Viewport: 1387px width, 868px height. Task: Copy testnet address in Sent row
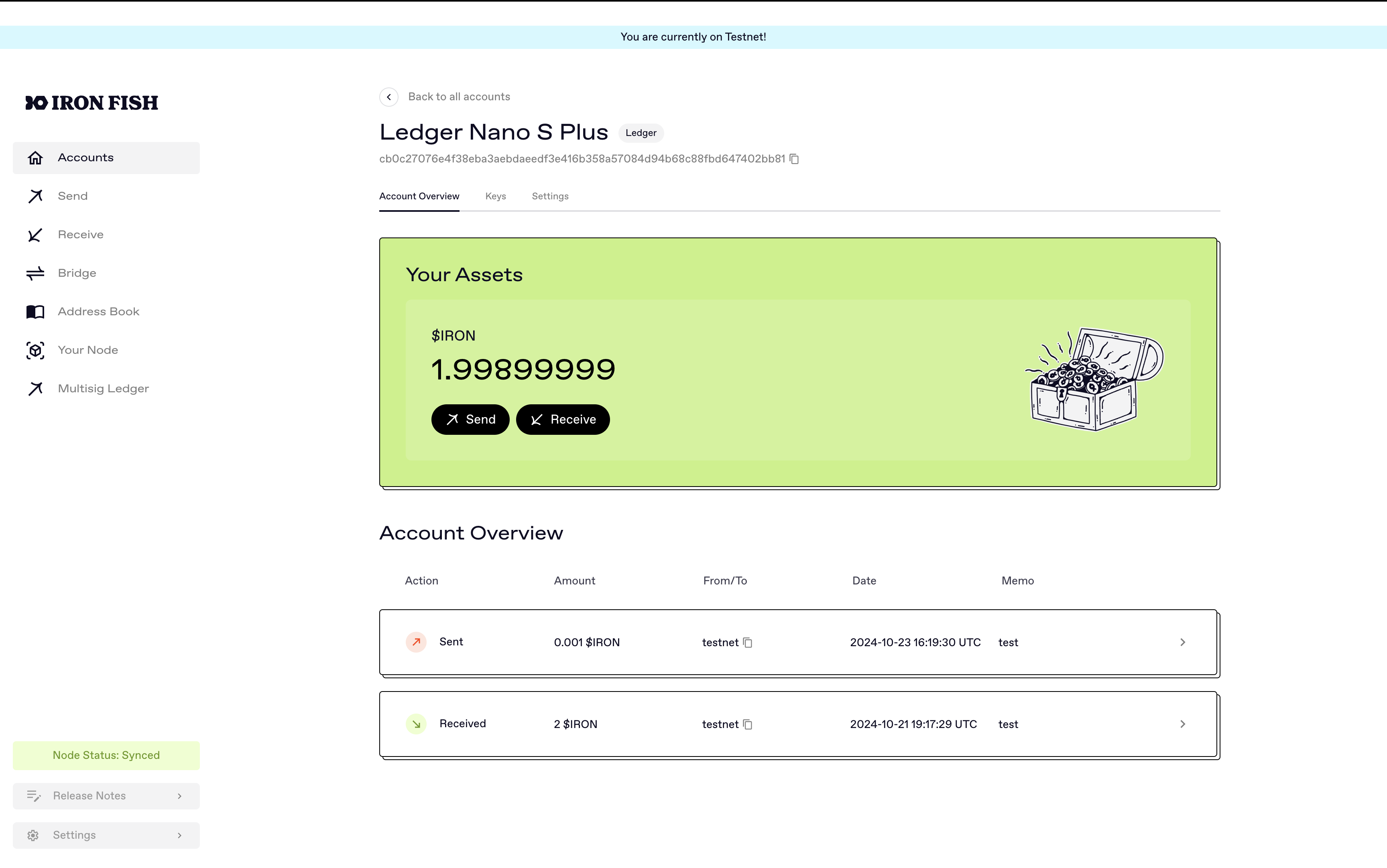pyautogui.click(x=747, y=643)
